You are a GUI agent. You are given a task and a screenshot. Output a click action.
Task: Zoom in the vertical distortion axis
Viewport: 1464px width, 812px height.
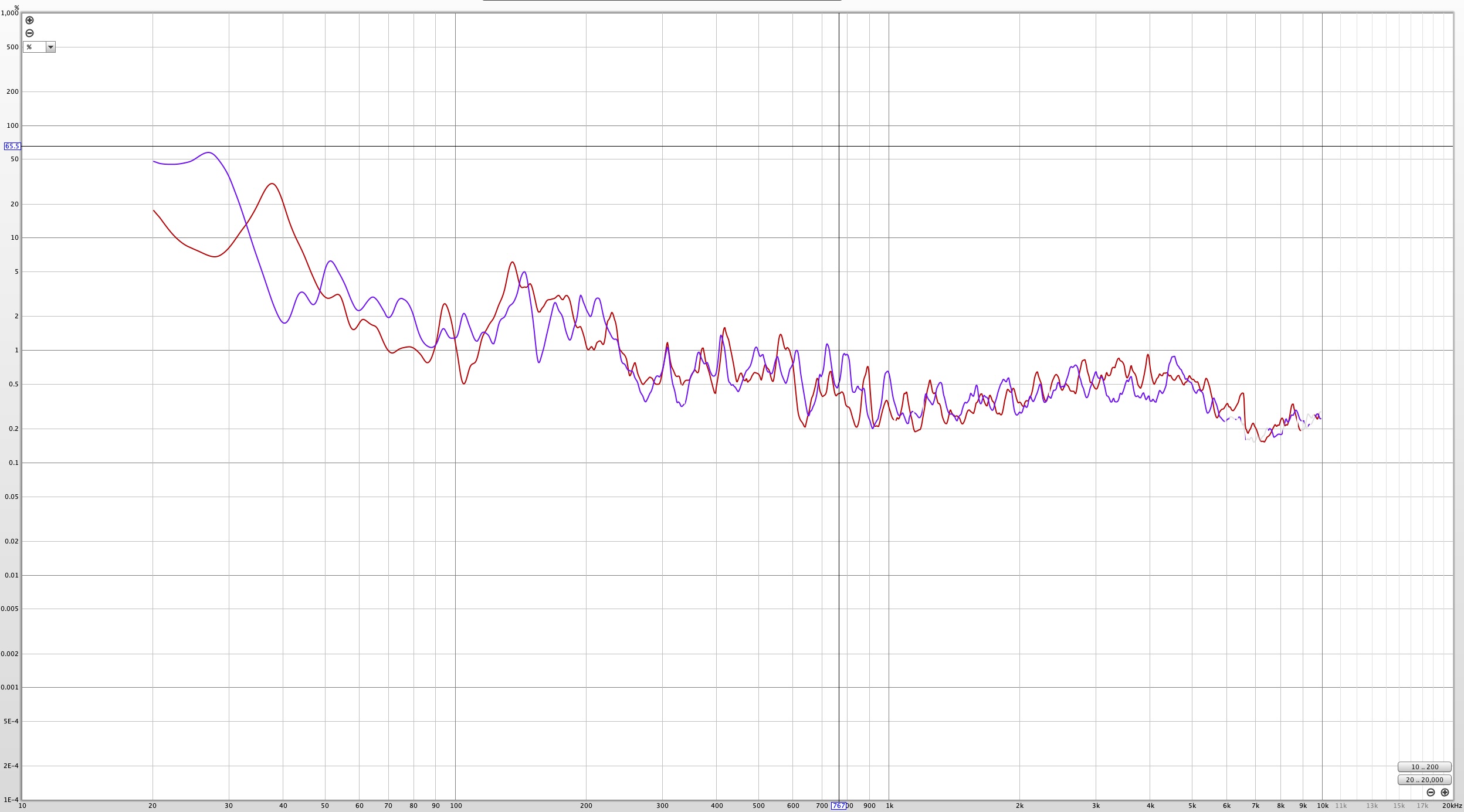point(29,20)
